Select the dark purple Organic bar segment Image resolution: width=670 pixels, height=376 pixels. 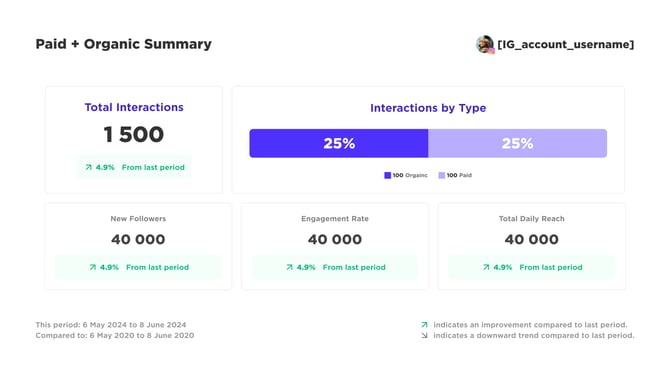(339, 143)
